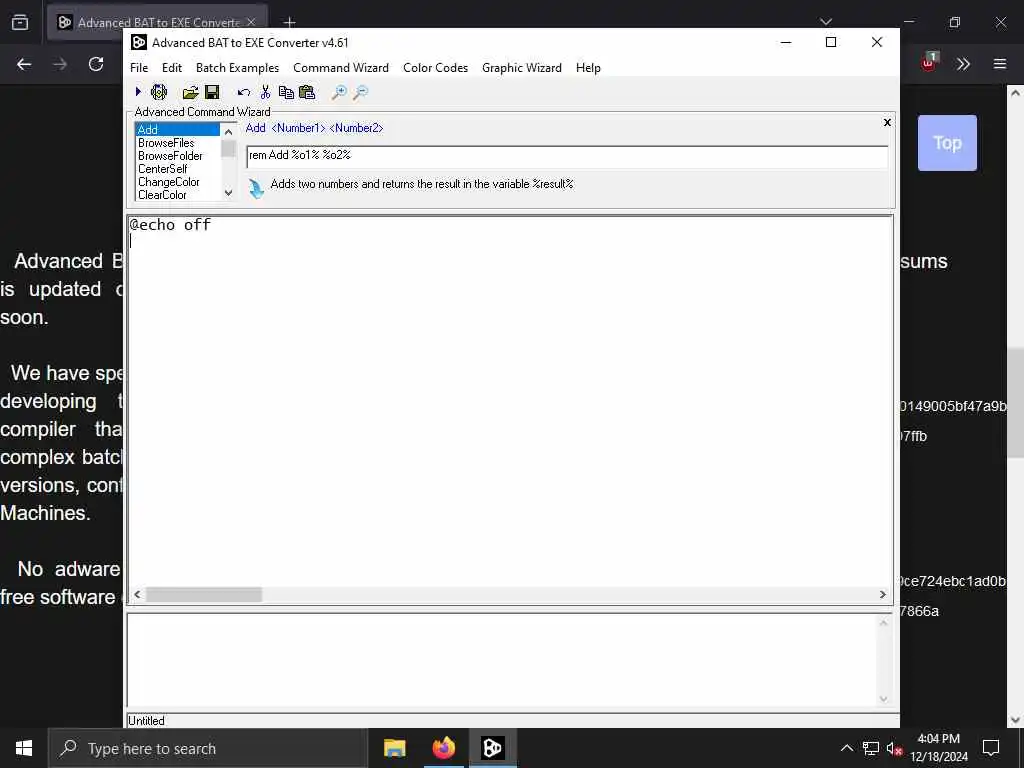Show hidden system tray icons
The width and height of the screenshot is (1024, 768).
click(846, 748)
